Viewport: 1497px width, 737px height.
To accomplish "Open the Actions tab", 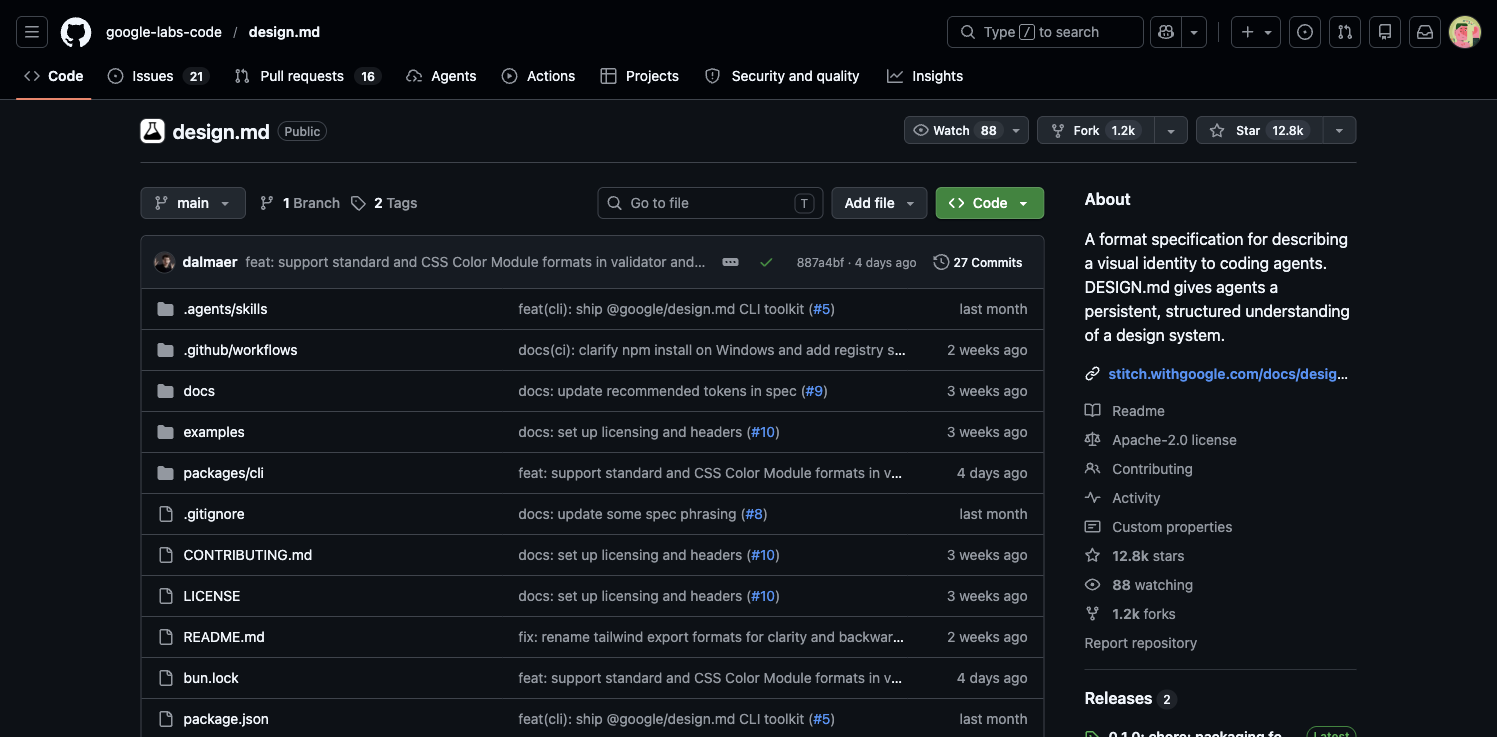I will tap(538, 76).
